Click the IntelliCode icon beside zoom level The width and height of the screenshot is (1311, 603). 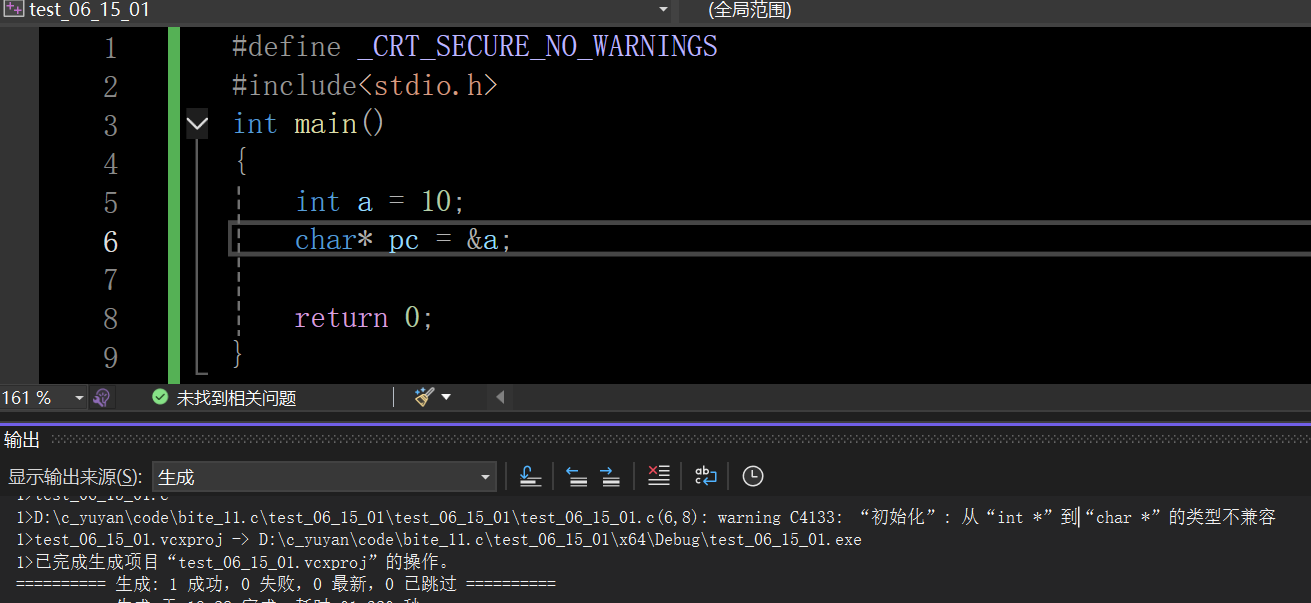point(101,398)
